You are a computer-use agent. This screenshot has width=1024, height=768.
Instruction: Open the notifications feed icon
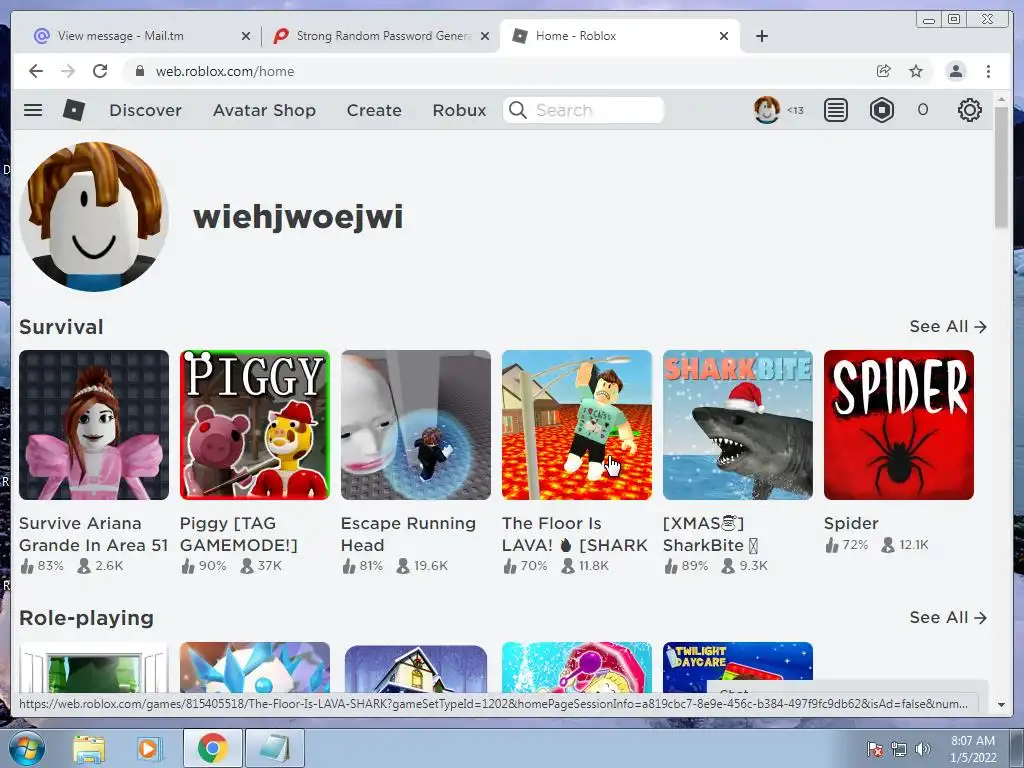pos(835,110)
